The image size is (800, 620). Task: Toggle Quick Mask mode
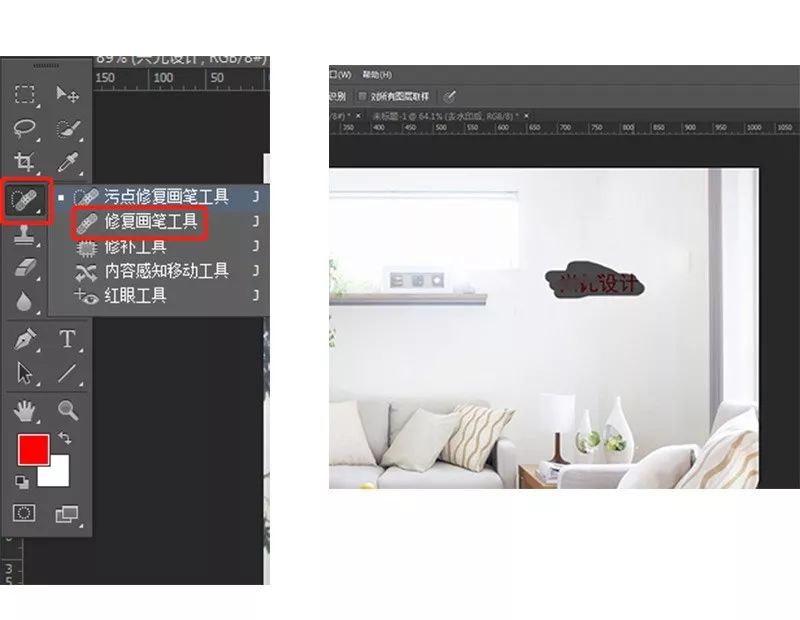pyautogui.click(x=25, y=512)
